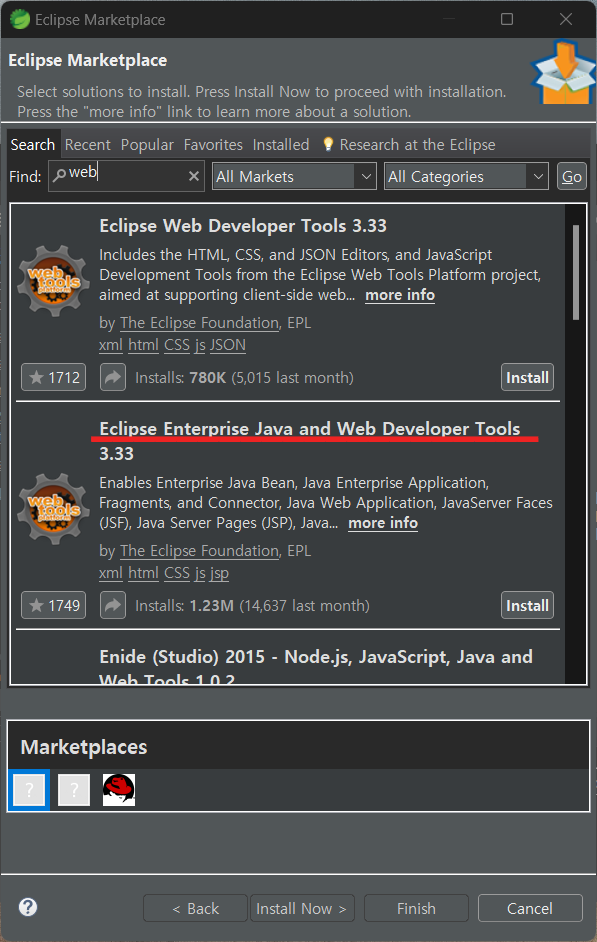Click the Back button
This screenshot has width=597, height=942.
point(195,908)
